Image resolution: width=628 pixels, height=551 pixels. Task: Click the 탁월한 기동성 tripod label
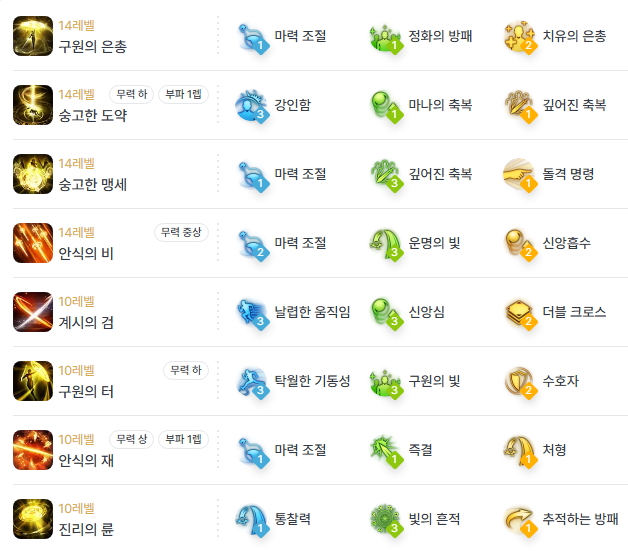point(312,381)
